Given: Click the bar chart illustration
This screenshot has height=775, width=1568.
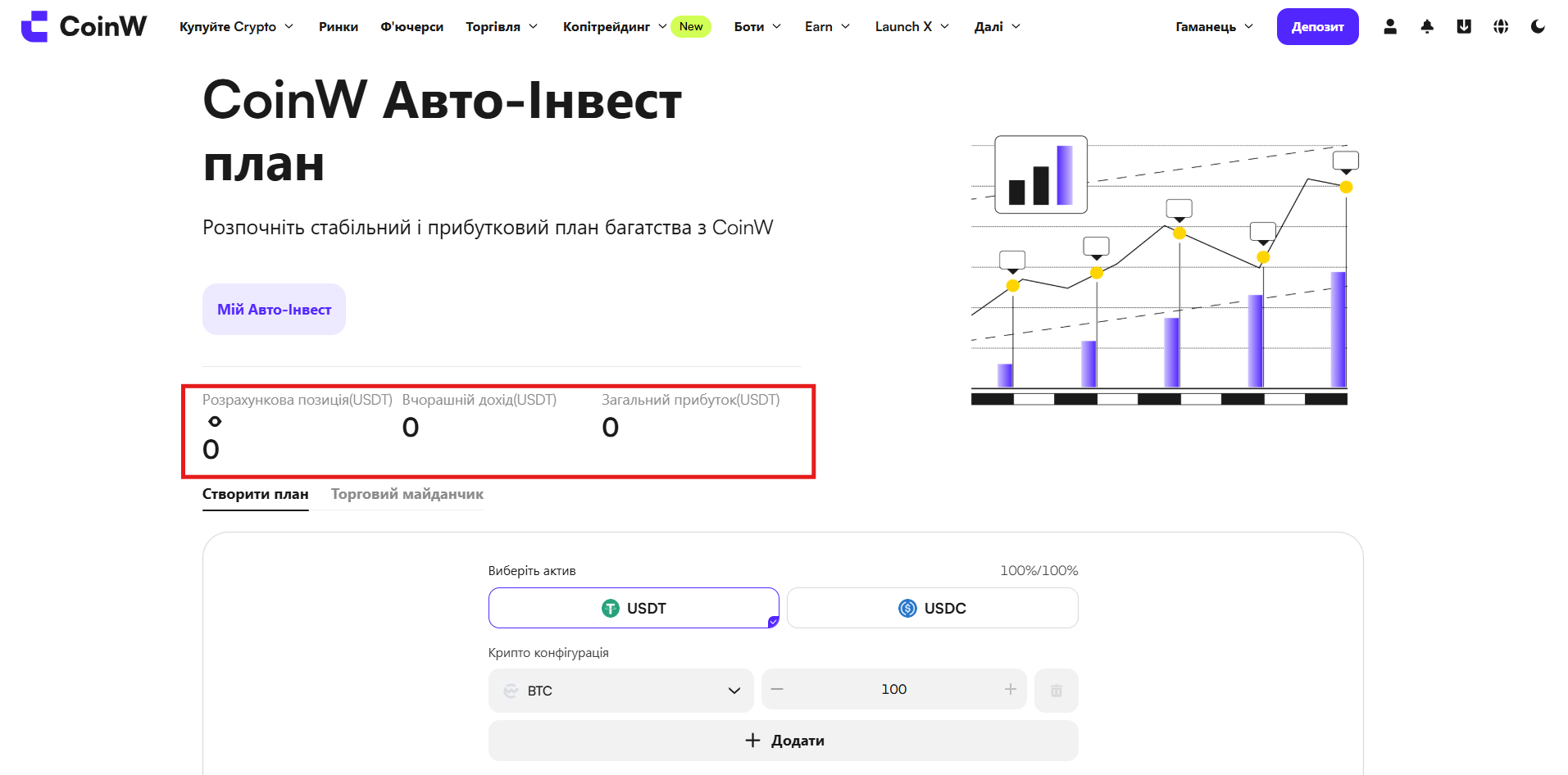Looking at the screenshot, I should point(1164,270).
